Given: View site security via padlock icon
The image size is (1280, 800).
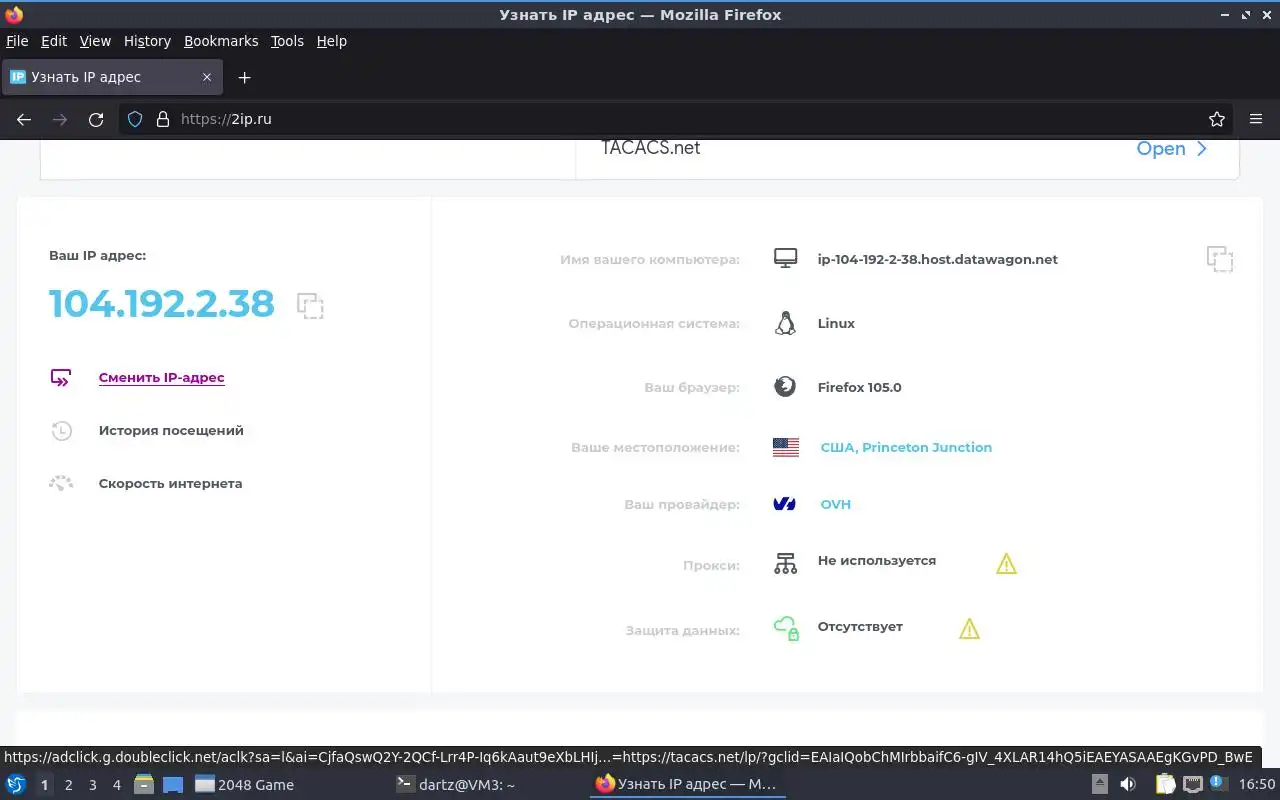Looking at the screenshot, I should 163,119.
